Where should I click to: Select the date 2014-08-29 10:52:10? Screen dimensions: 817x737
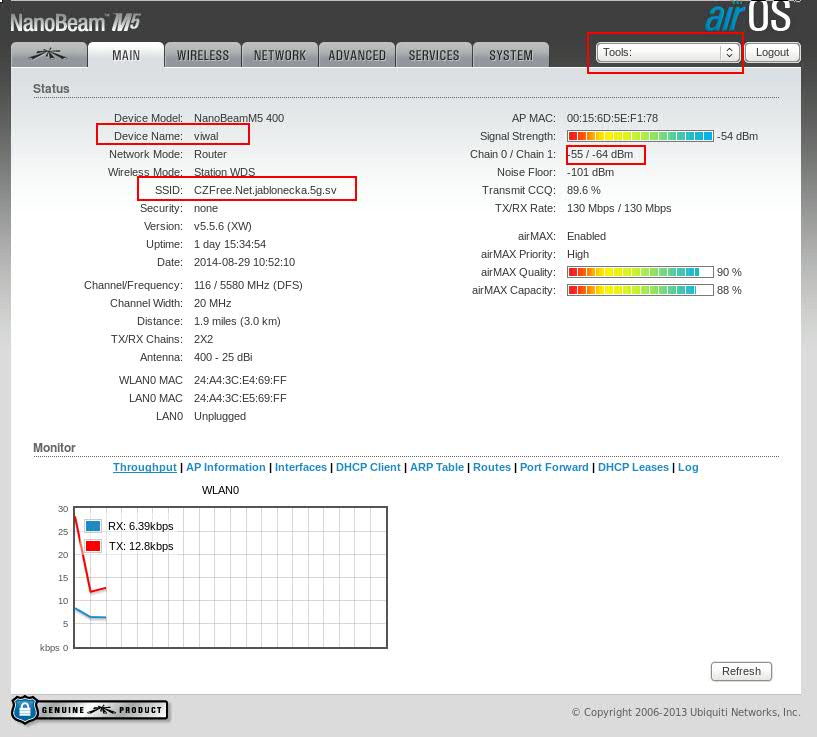(x=244, y=262)
